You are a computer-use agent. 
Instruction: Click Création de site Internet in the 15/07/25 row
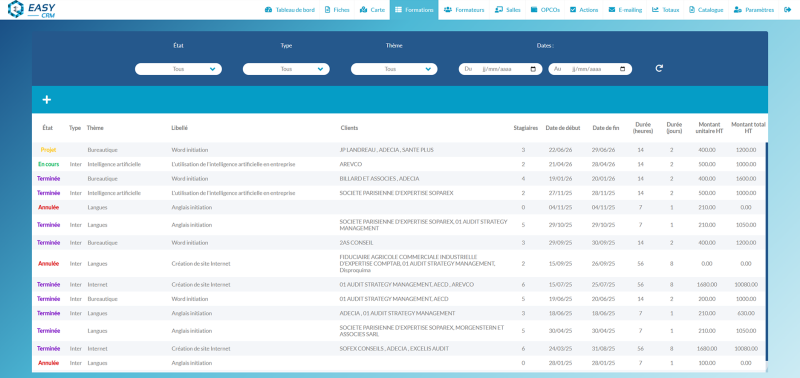point(201,285)
